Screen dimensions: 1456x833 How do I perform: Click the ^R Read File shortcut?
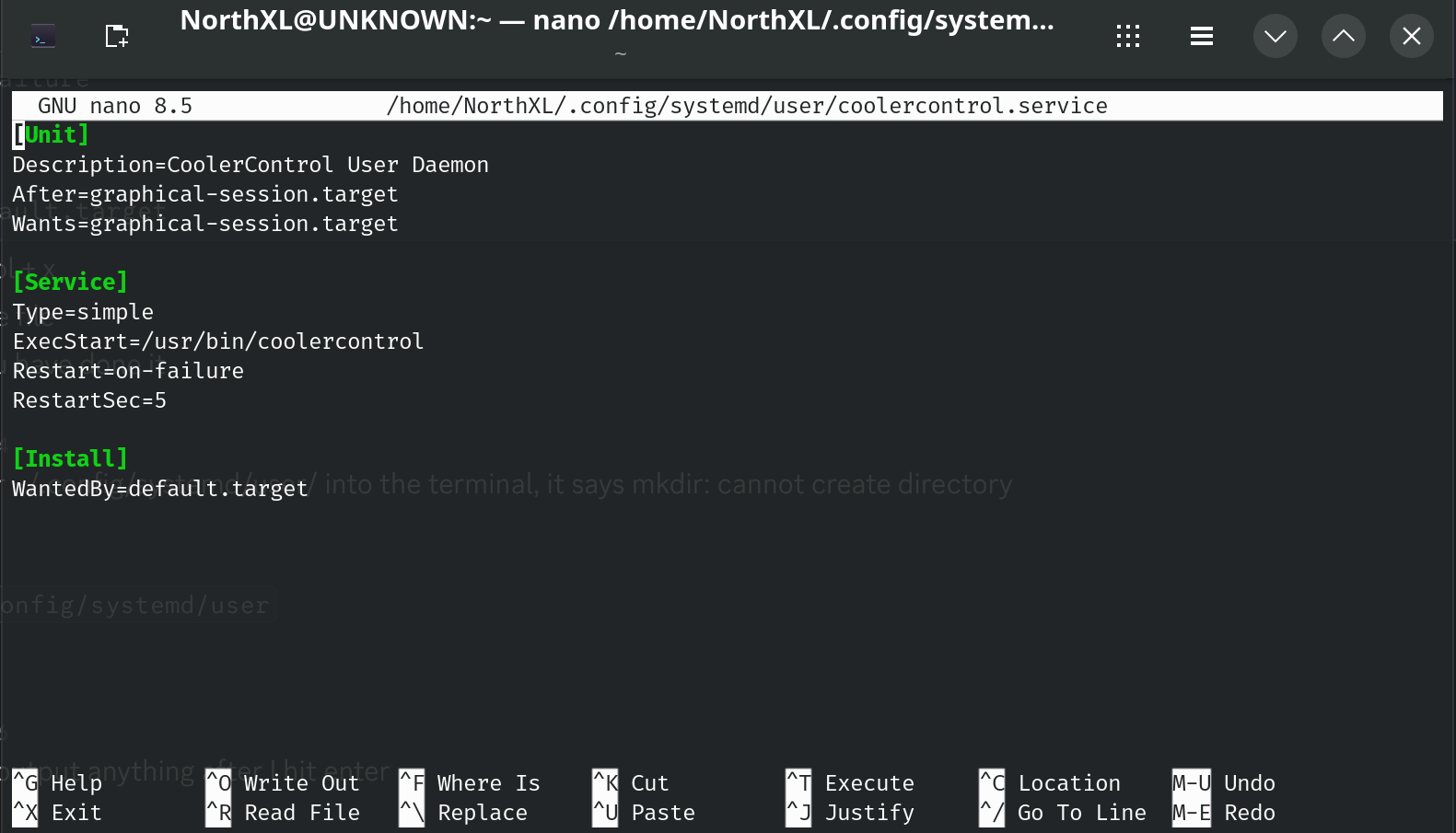(283, 813)
